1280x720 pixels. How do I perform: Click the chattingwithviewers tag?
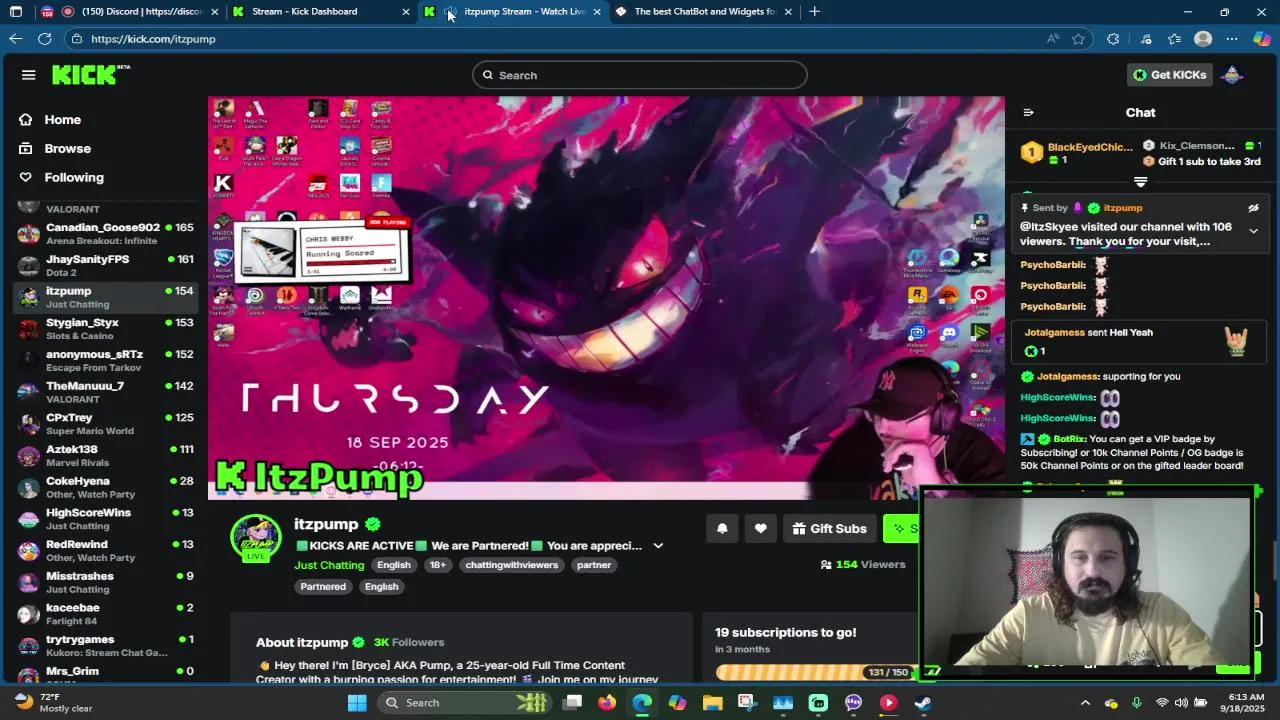pos(511,565)
